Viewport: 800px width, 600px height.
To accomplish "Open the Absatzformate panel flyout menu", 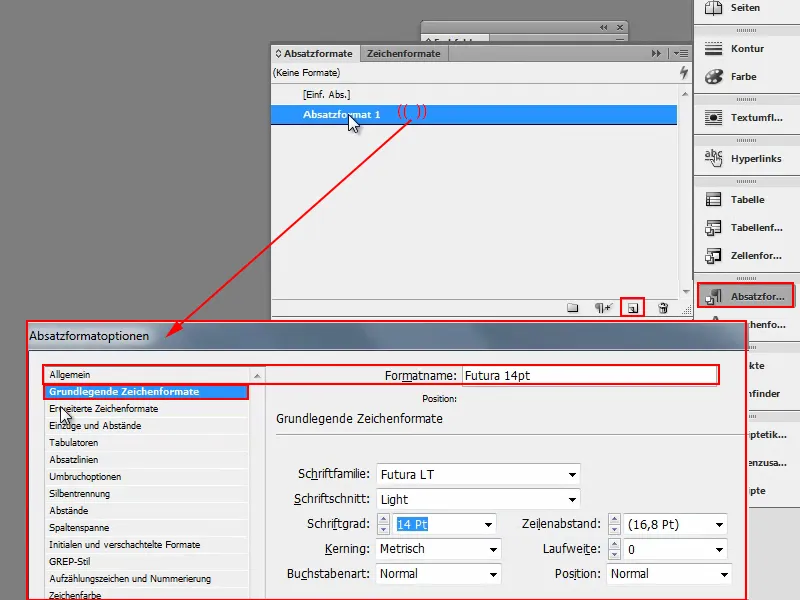I will pos(681,54).
